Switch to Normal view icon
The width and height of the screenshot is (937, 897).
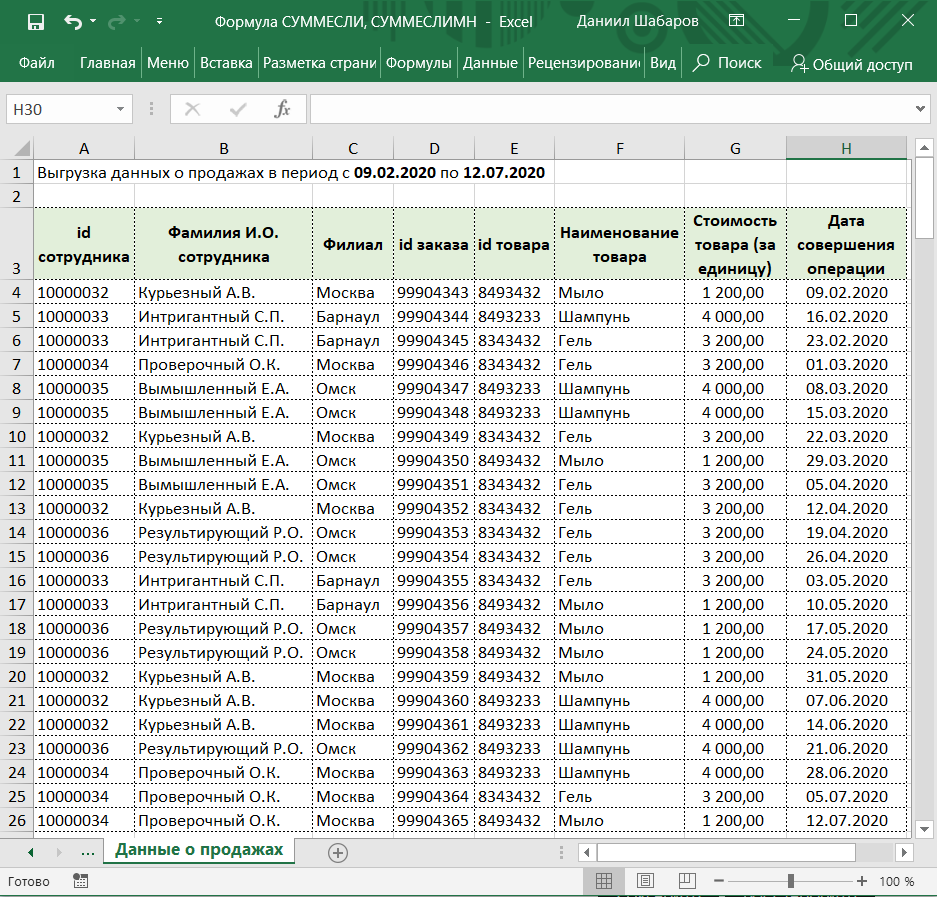tap(604, 881)
